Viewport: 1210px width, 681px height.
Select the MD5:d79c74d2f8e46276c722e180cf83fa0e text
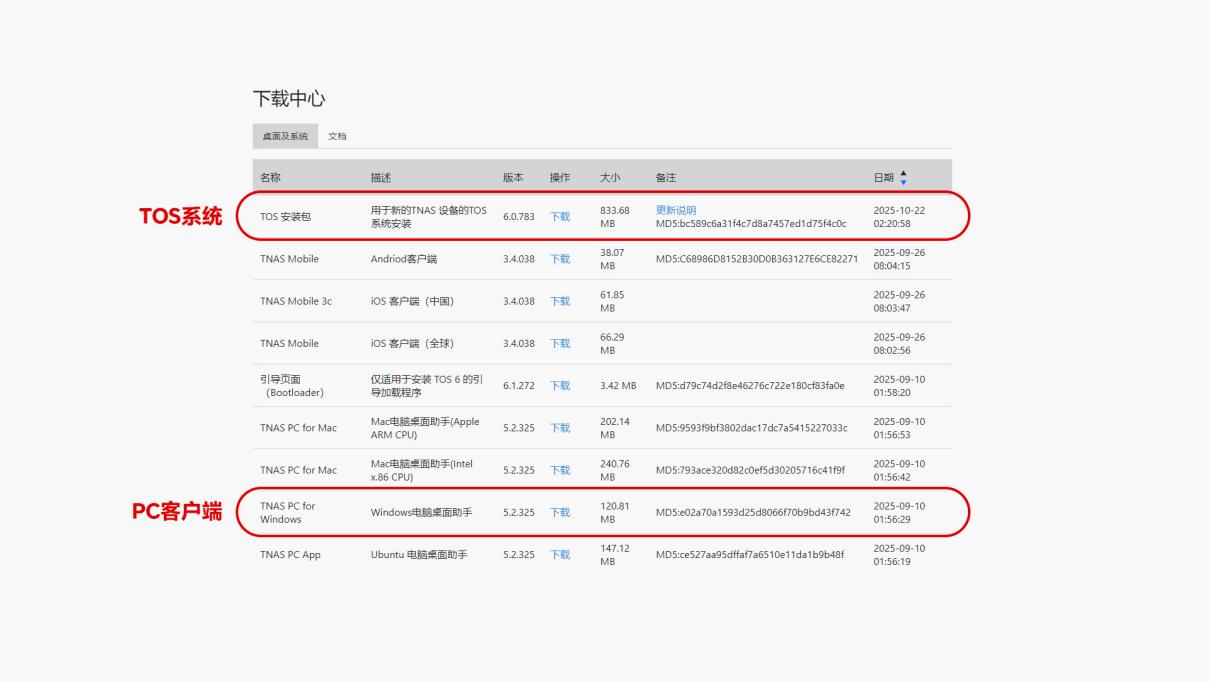(x=750, y=385)
